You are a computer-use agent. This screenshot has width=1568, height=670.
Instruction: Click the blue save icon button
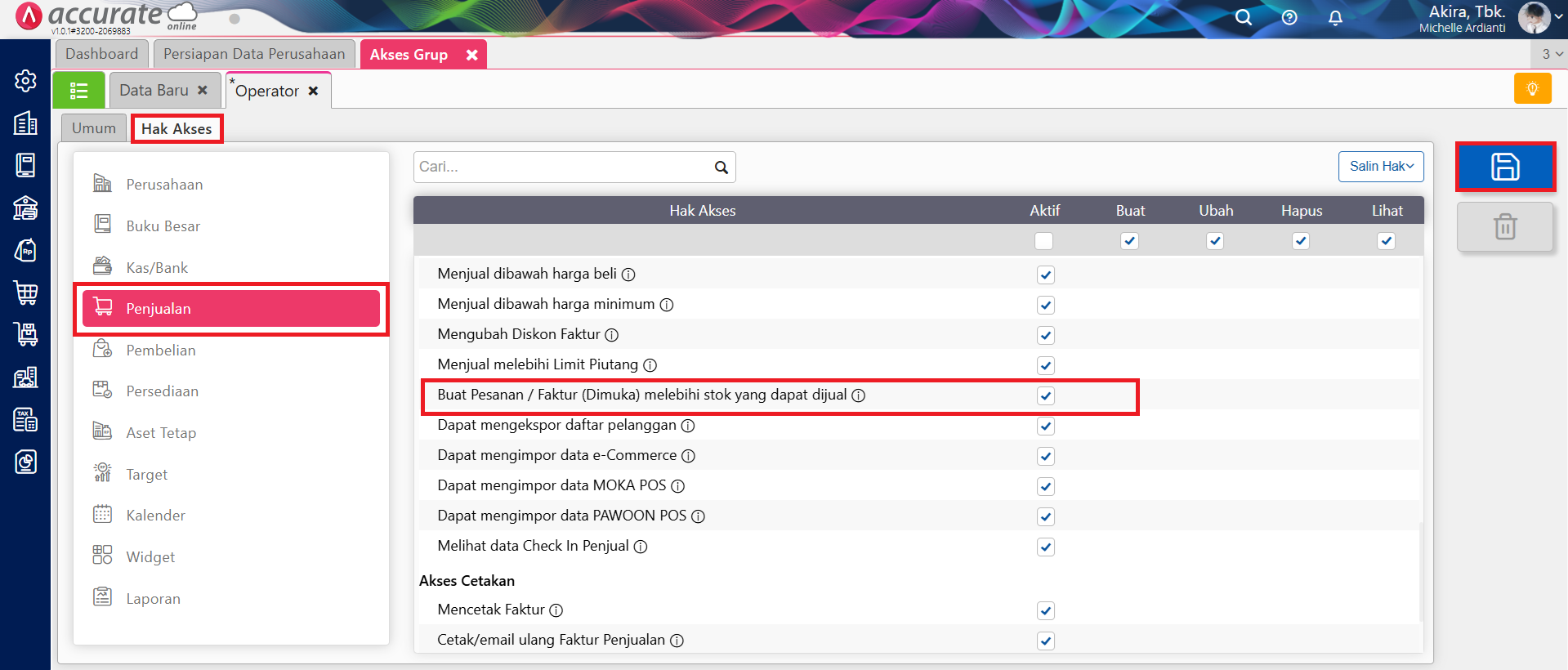(x=1504, y=167)
